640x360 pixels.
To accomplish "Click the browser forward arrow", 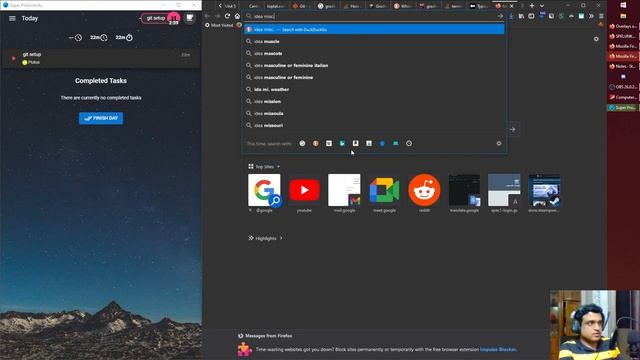I will pyautogui.click(x=217, y=16).
